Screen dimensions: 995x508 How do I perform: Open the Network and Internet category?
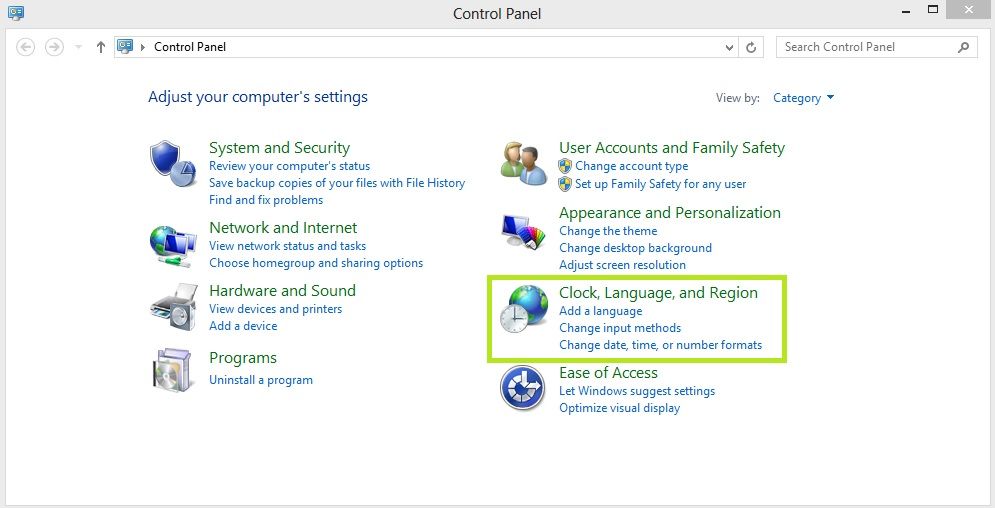(283, 228)
